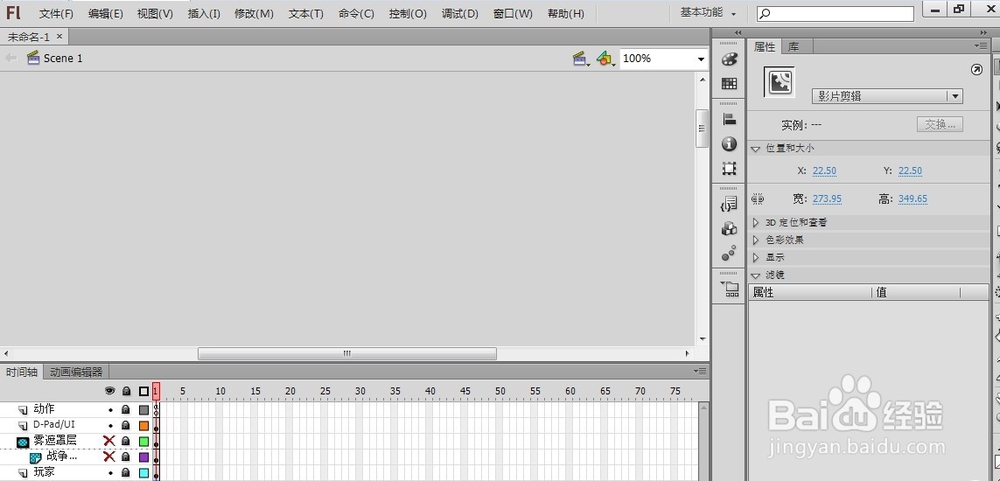Expand the 3D 定位和查看 section
This screenshot has height=481, width=1000.
(x=756, y=223)
